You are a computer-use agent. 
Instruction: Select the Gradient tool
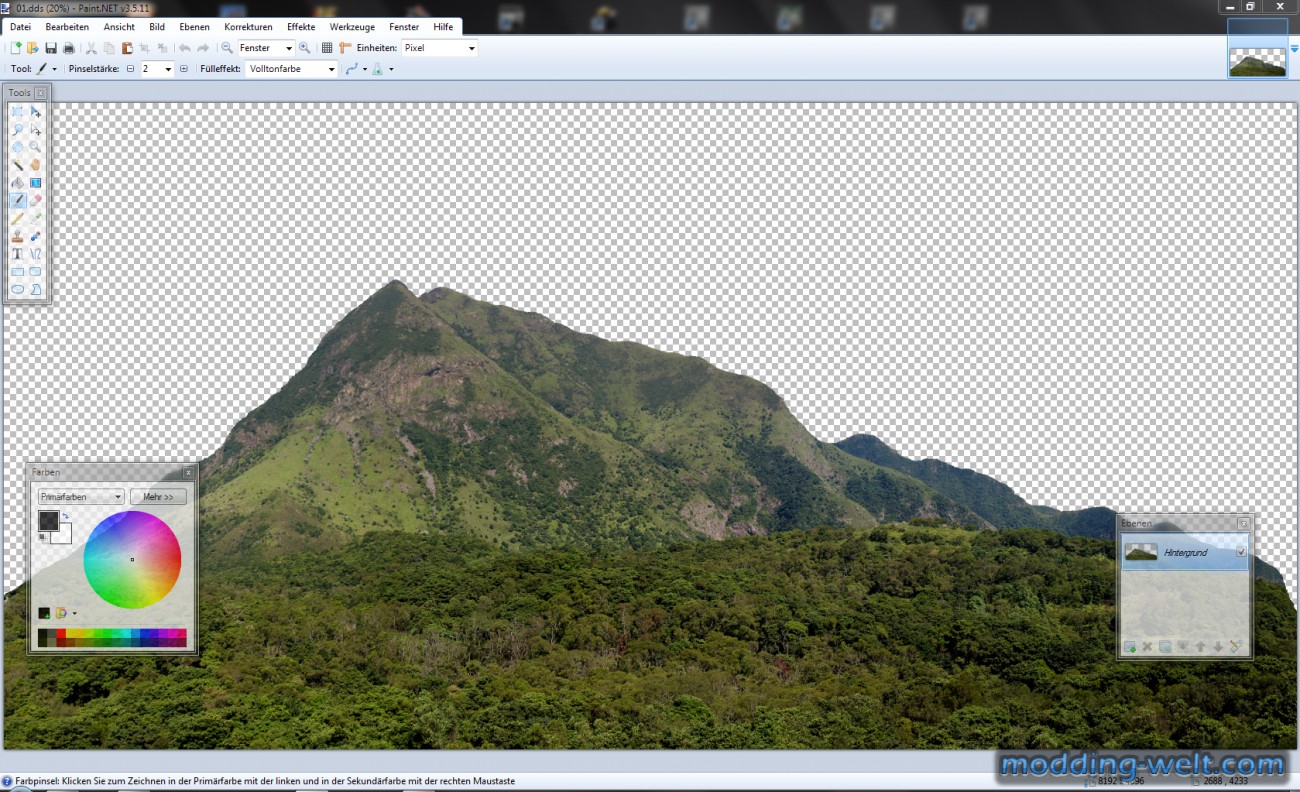[36, 183]
